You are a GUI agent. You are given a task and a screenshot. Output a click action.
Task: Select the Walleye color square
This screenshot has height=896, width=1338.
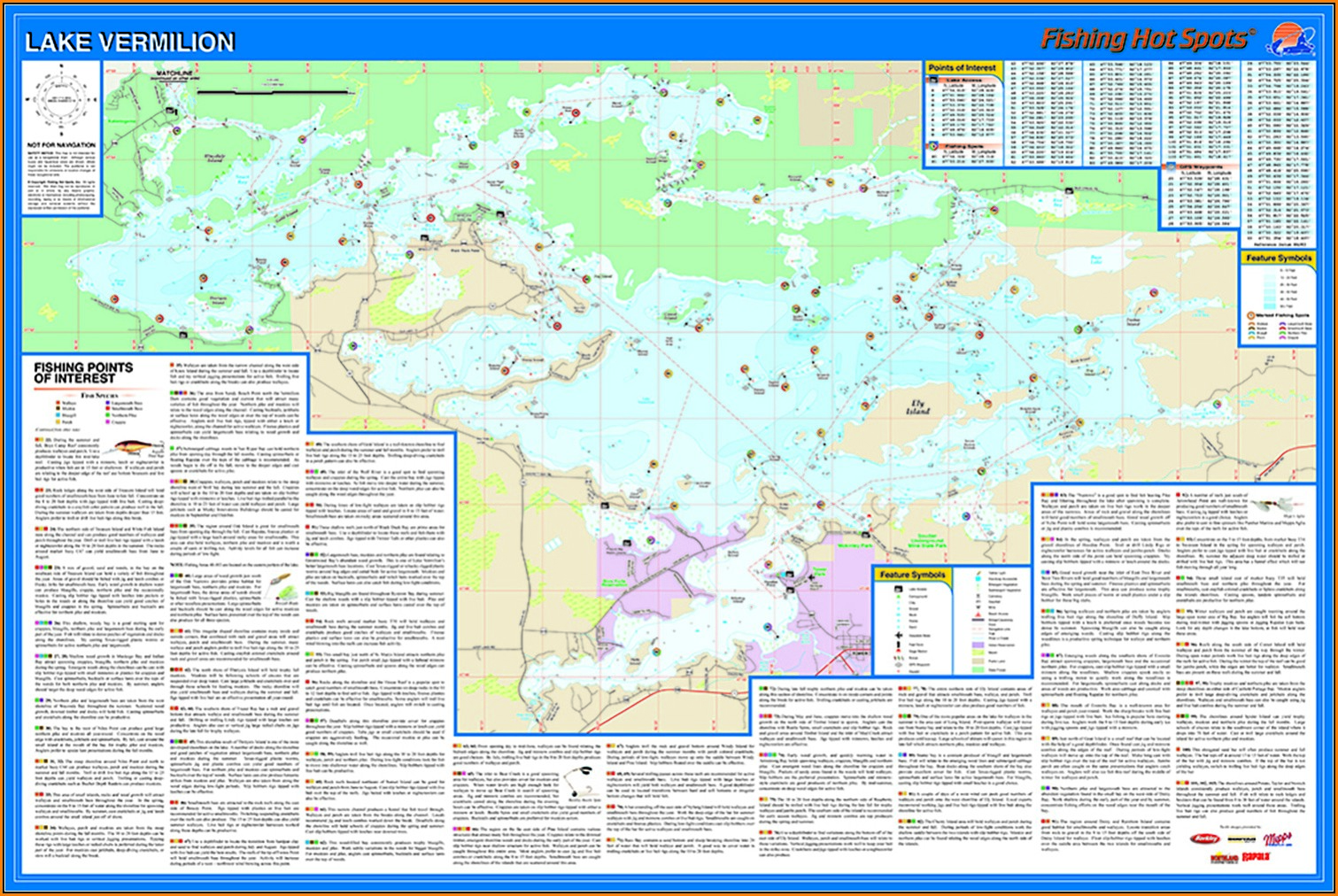pyautogui.click(x=59, y=403)
